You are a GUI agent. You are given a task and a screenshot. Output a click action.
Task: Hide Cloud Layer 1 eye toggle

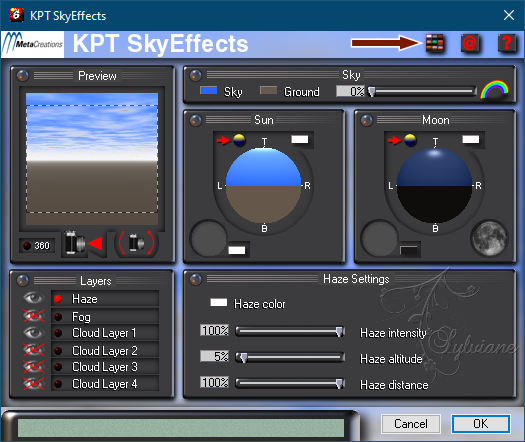pyautogui.click(x=33, y=333)
